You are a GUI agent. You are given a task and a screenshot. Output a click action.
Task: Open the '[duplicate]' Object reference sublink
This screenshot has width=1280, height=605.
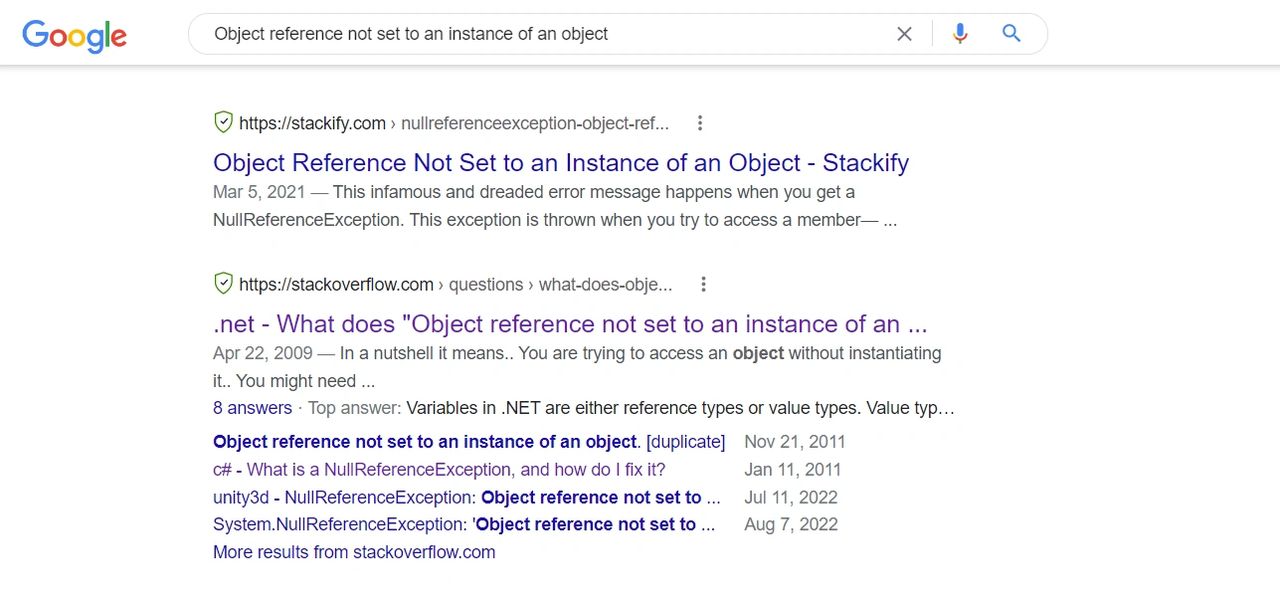pyautogui.click(x=469, y=442)
